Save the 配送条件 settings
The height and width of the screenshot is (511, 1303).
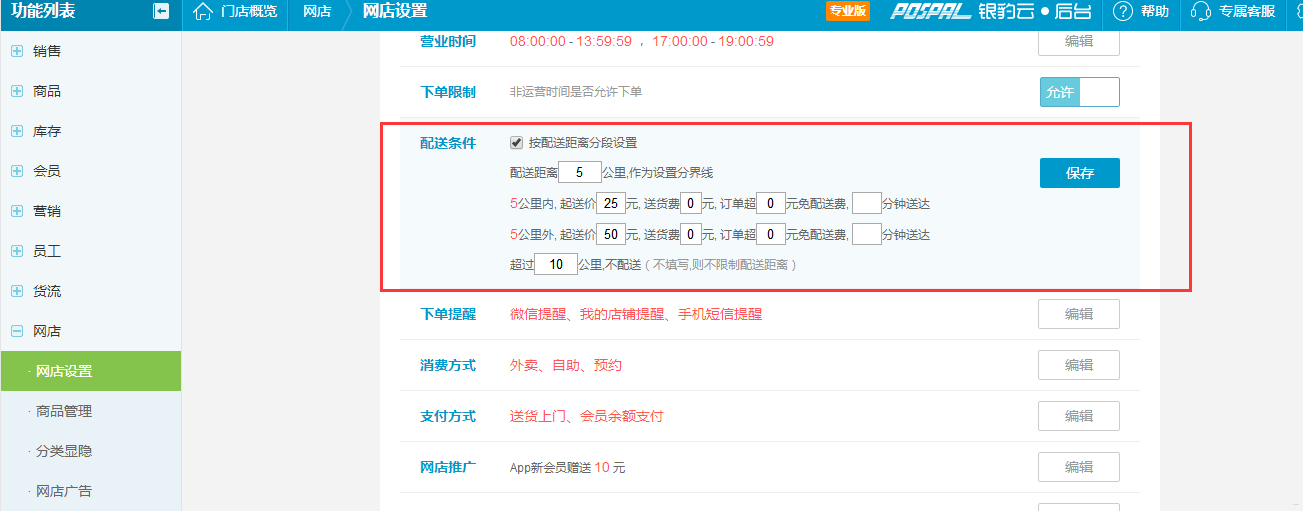pos(1079,173)
